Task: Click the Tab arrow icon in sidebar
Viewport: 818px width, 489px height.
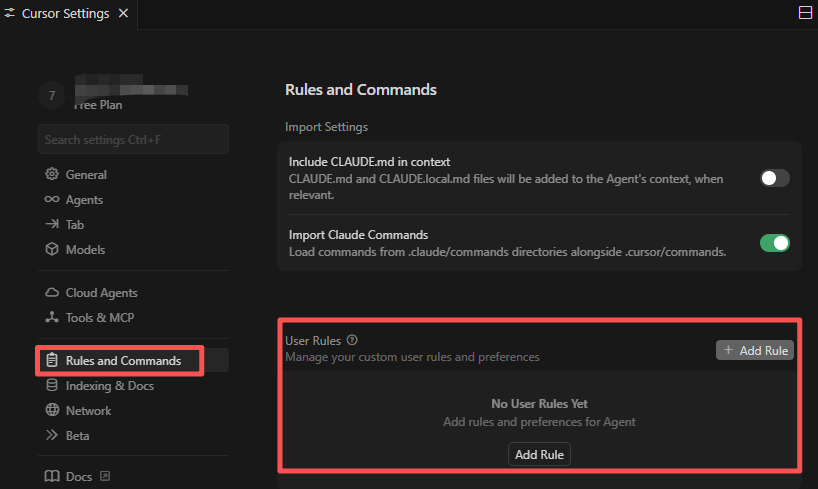Action: coord(52,224)
